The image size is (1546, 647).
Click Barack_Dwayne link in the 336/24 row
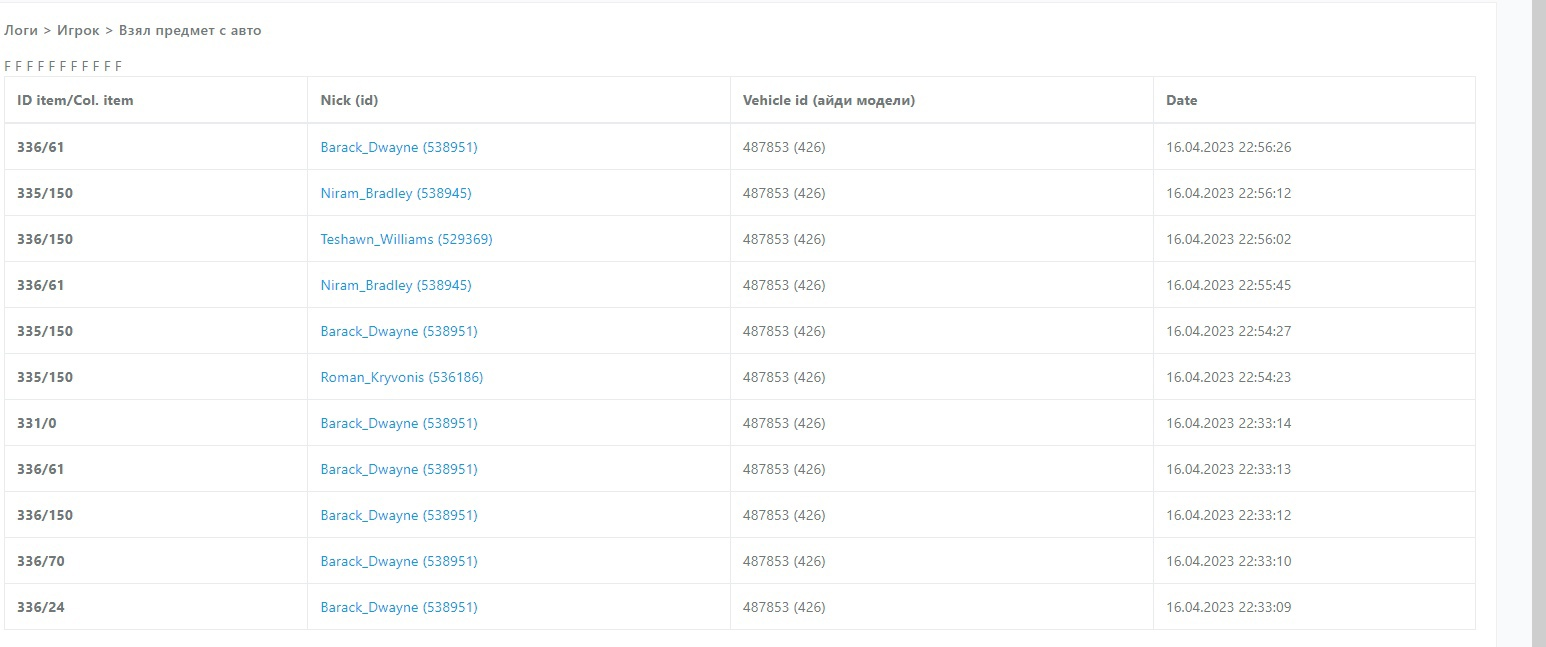pyautogui.click(x=398, y=607)
